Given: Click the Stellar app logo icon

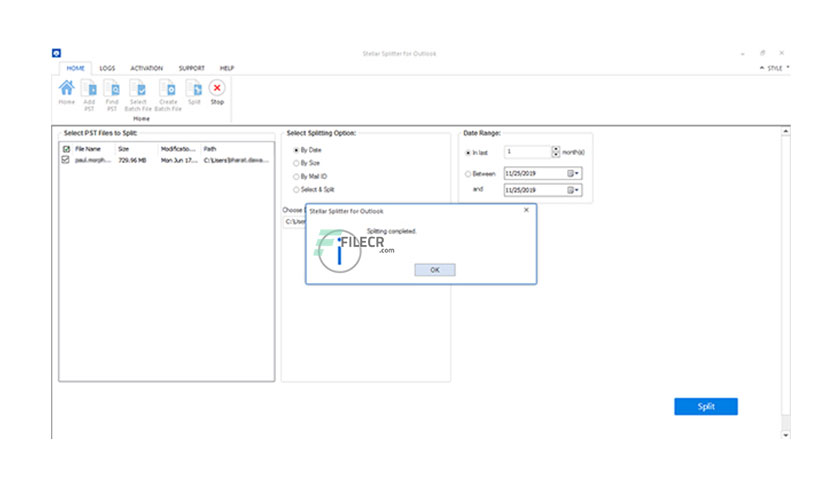Looking at the screenshot, I should click(x=57, y=53).
